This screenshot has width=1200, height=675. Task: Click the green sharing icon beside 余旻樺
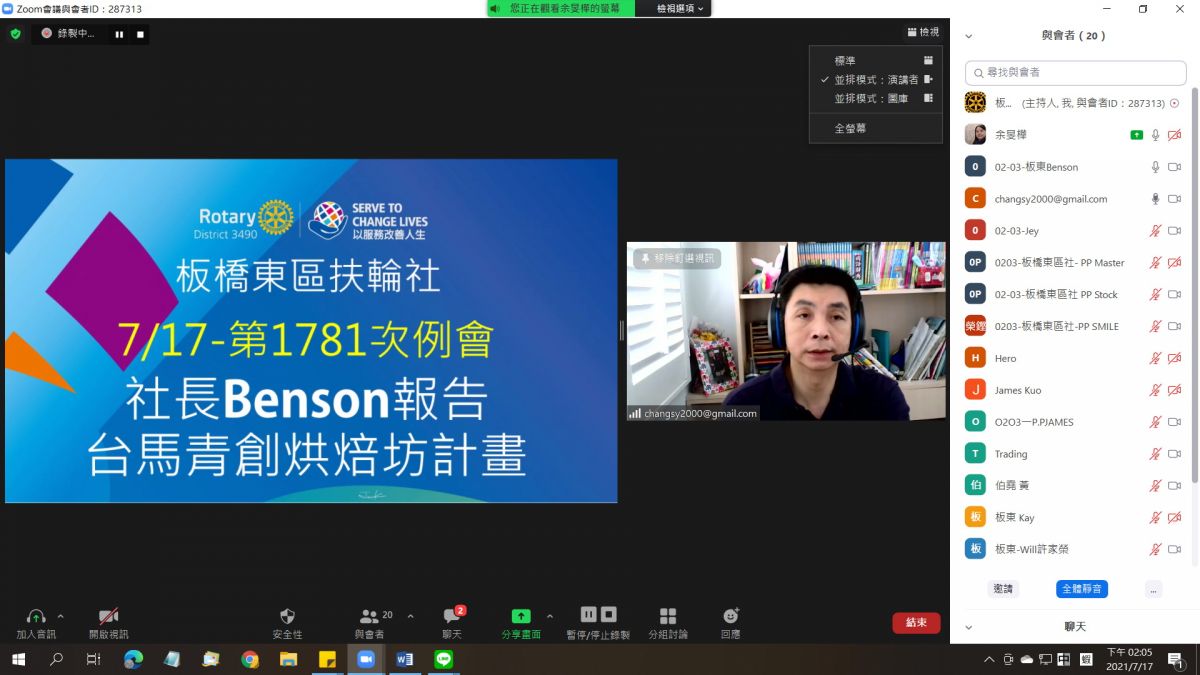pos(1136,135)
